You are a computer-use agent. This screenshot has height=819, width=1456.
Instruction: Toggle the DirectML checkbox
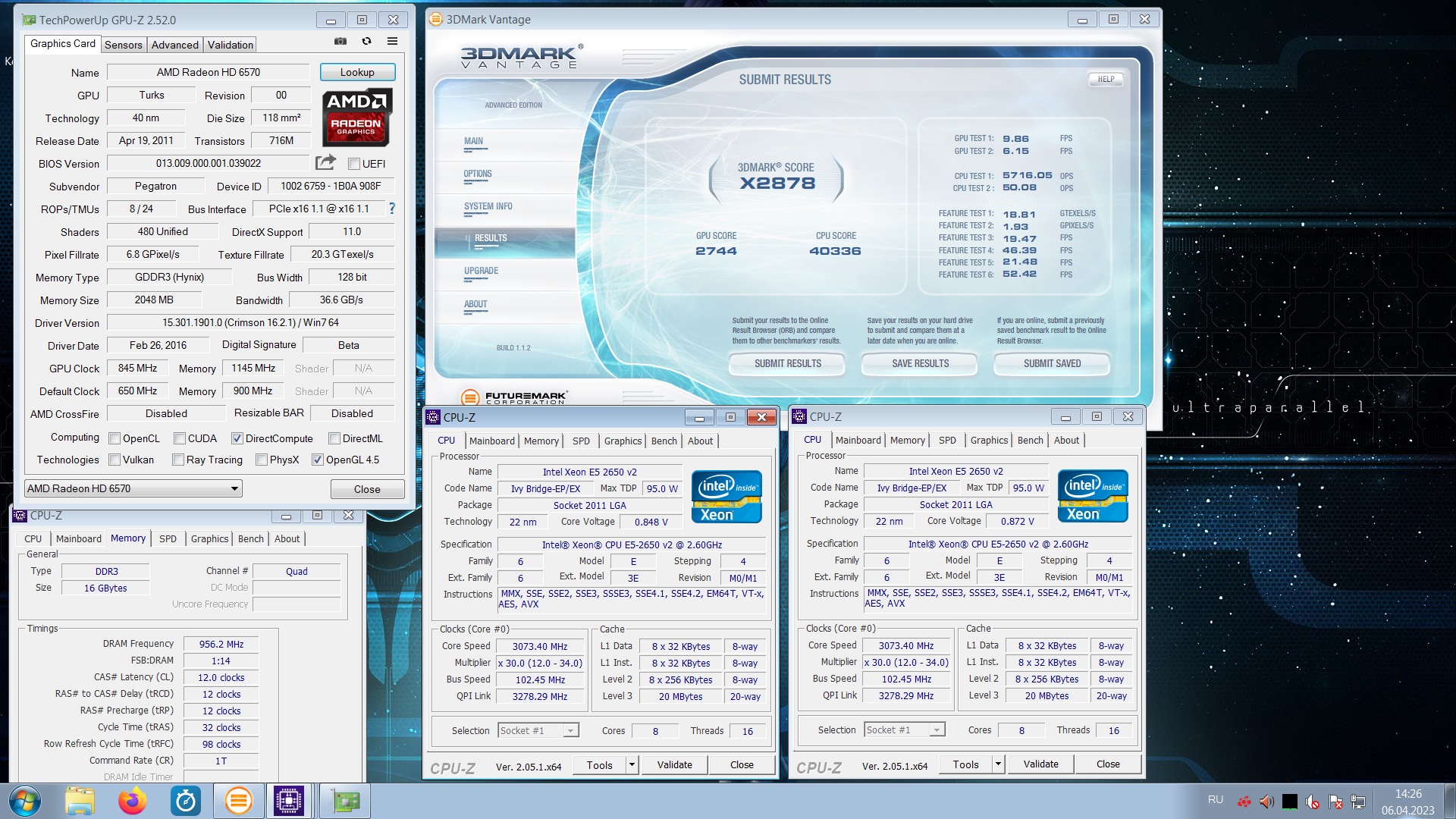point(334,438)
